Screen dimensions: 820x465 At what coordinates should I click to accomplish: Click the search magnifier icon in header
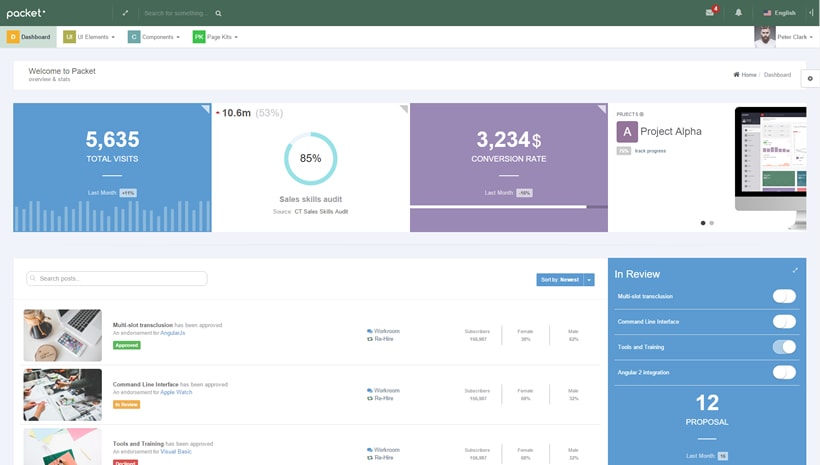pyautogui.click(x=218, y=13)
